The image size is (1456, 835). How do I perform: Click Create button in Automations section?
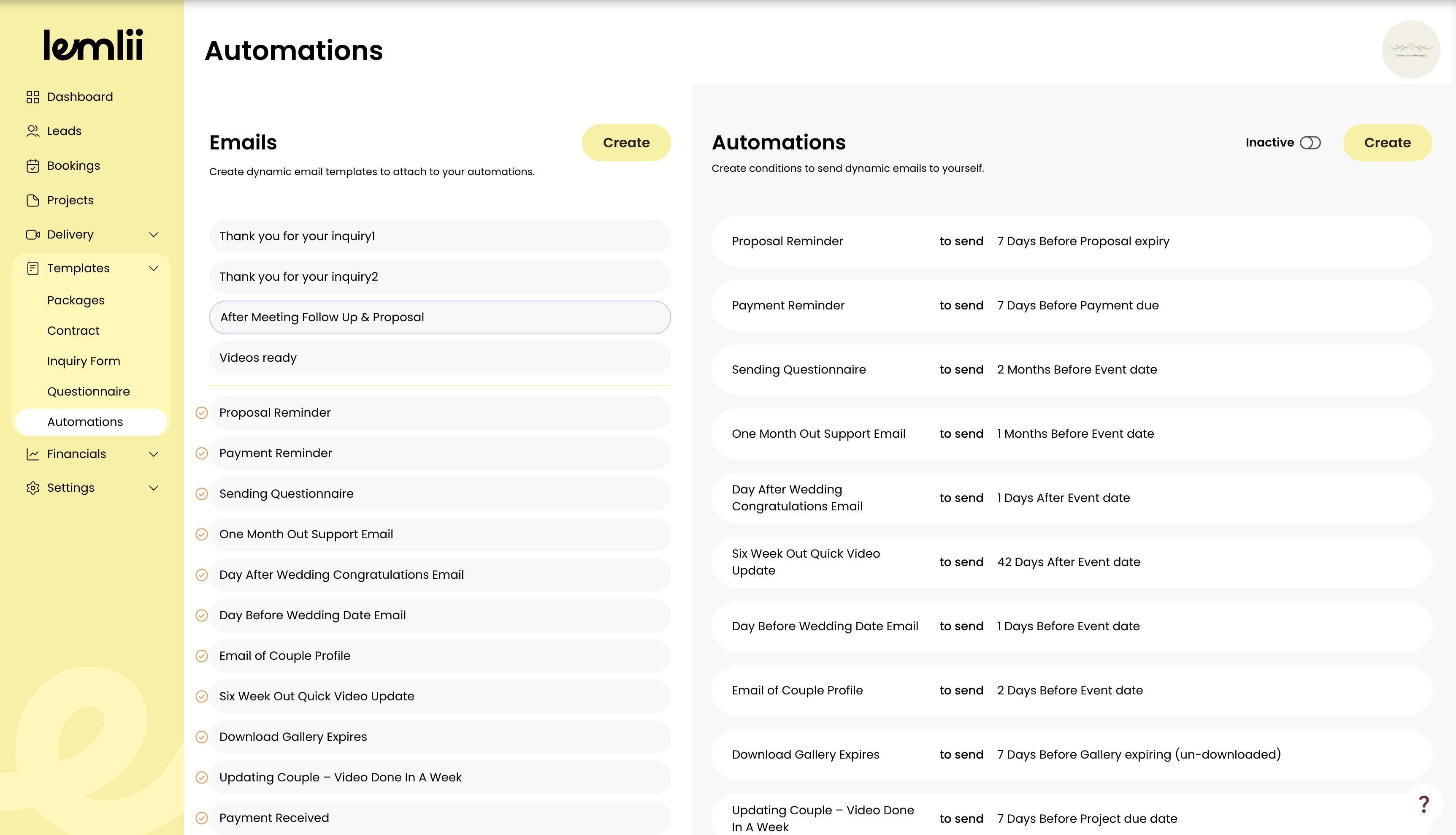coord(1387,143)
